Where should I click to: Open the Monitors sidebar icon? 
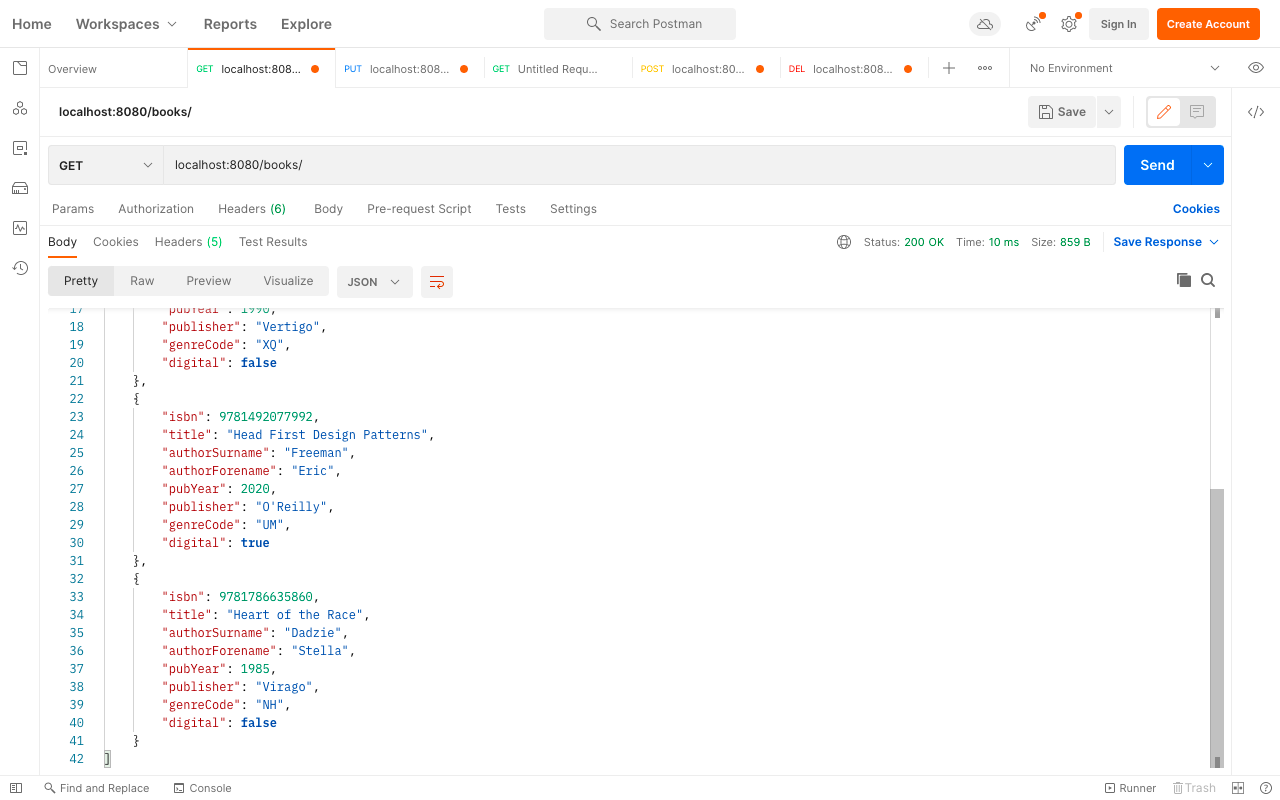pyautogui.click(x=20, y=228)
